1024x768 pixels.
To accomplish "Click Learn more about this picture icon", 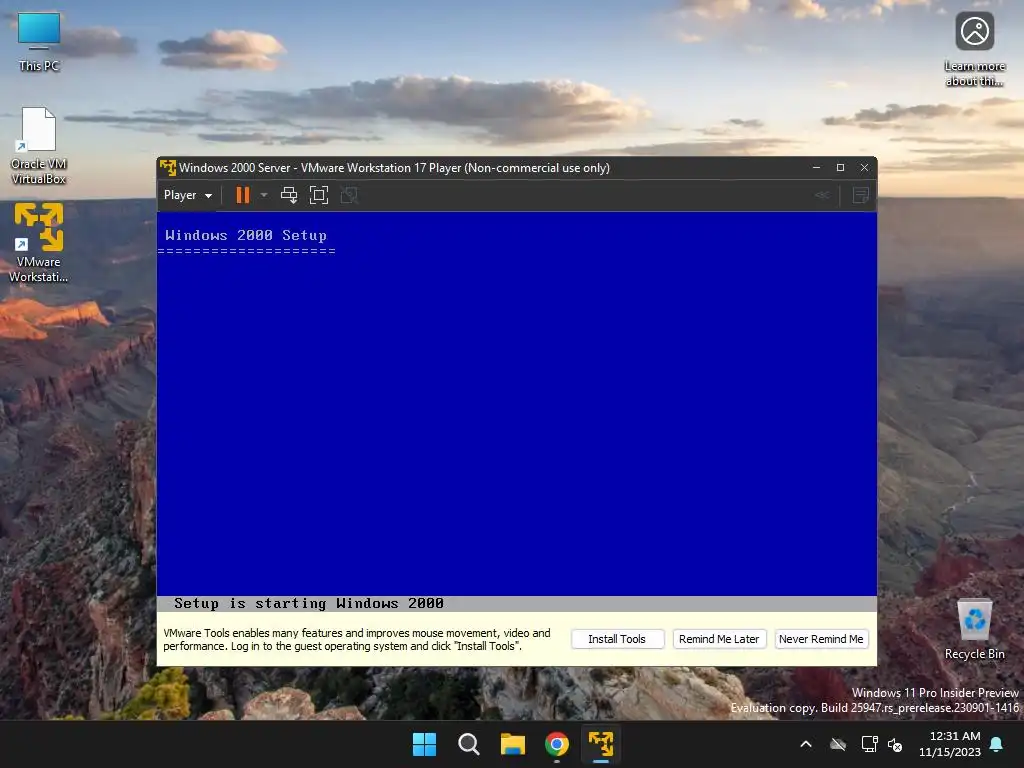I will point(974,50).
